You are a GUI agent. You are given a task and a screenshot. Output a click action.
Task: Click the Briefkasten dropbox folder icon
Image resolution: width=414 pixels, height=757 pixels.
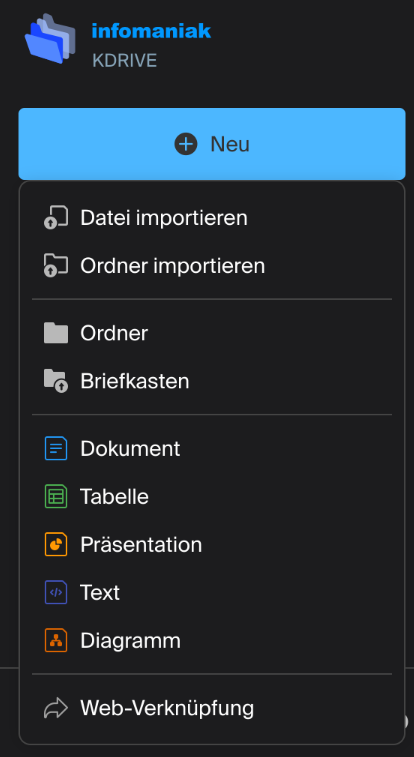(56, 381)
